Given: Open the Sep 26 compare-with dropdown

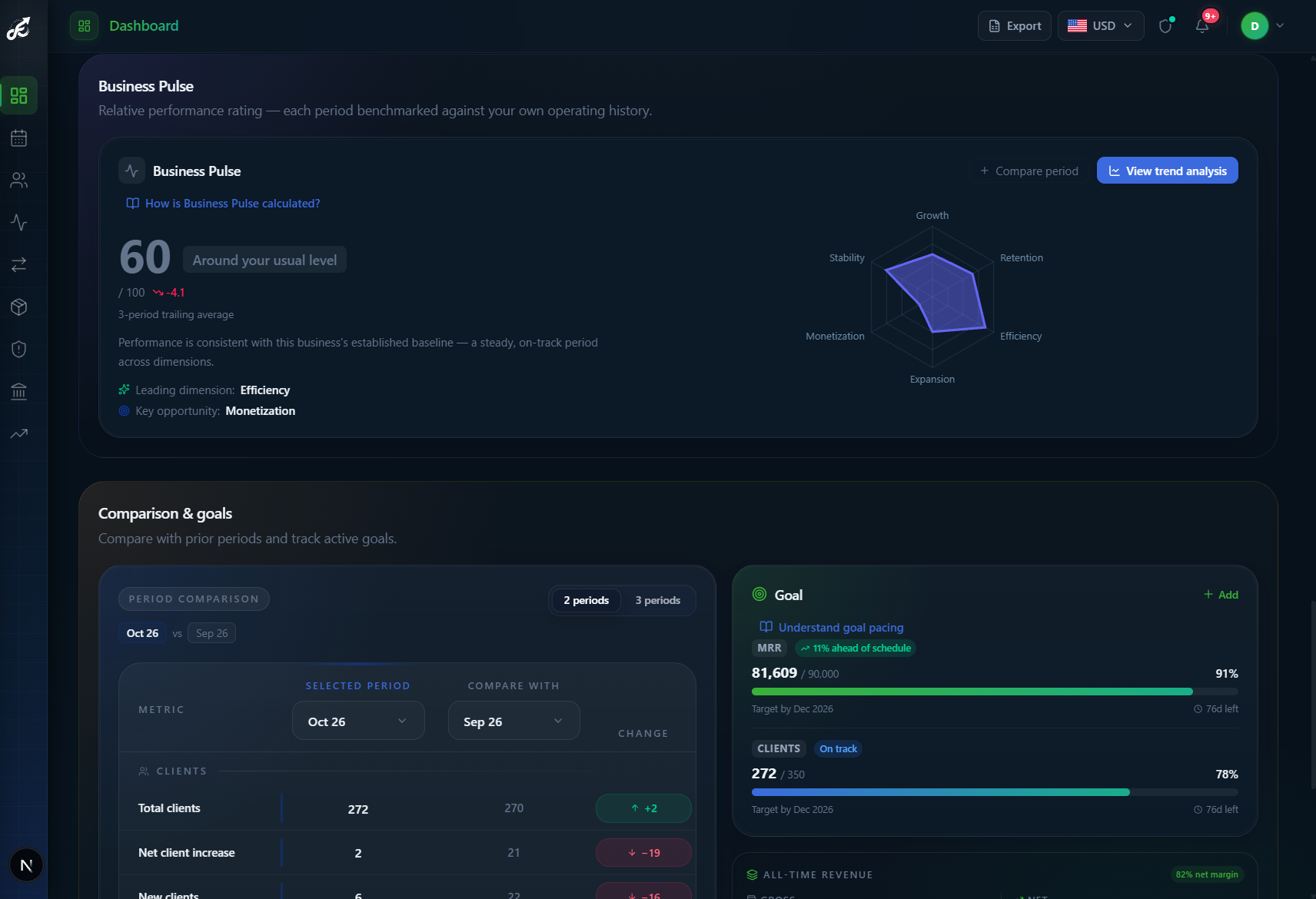Looking at the screenshot, I should point(513,721).
